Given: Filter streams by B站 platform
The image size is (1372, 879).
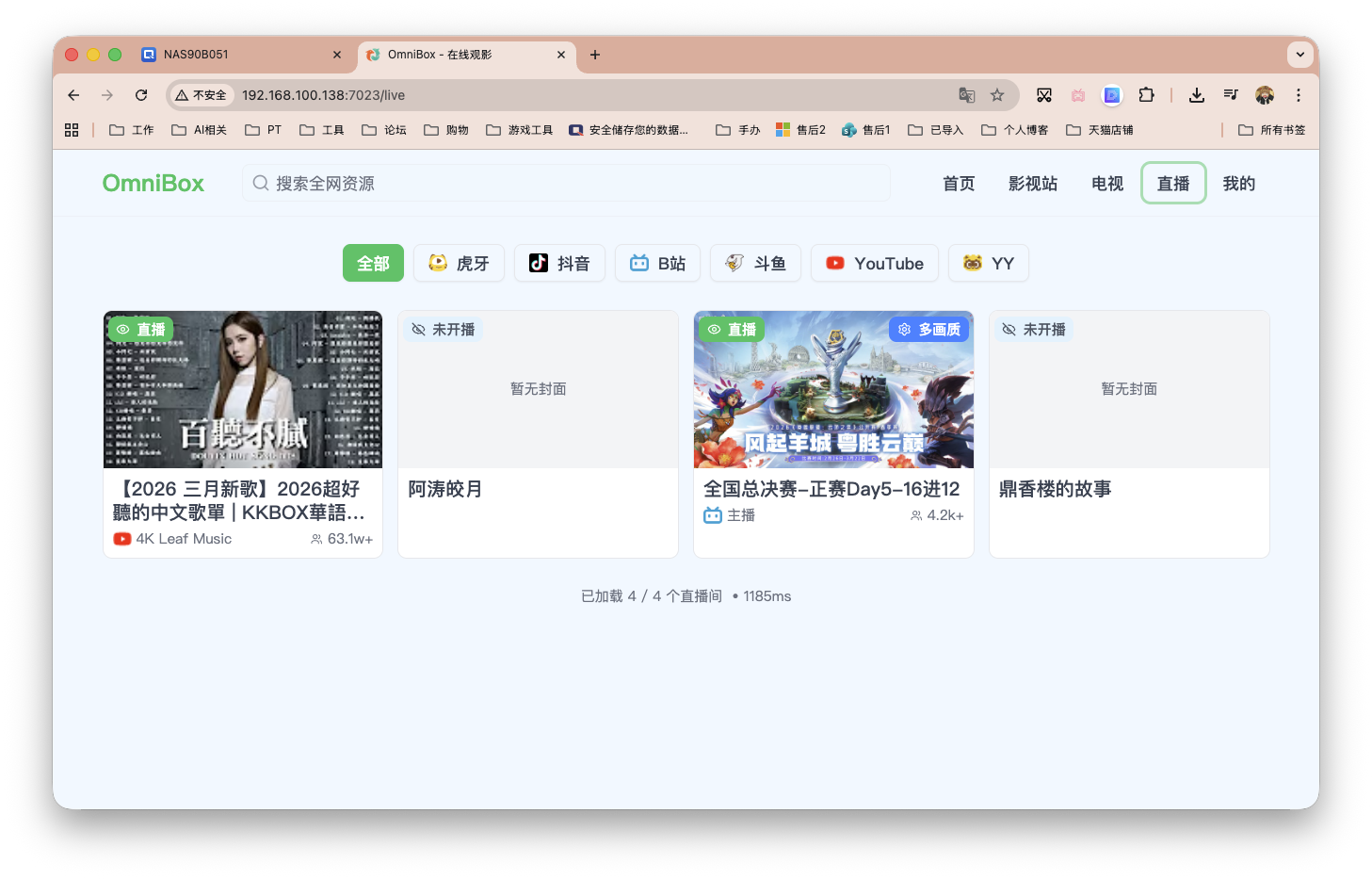Looking at the screenshot, I should [657, 263].
